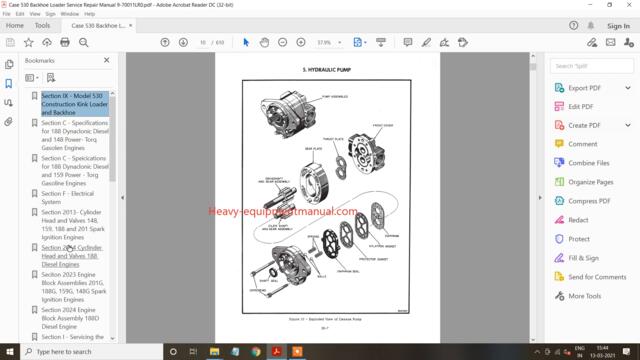Open the sign document pen icon
640x360 pixels.
click(x=444, y=42)
